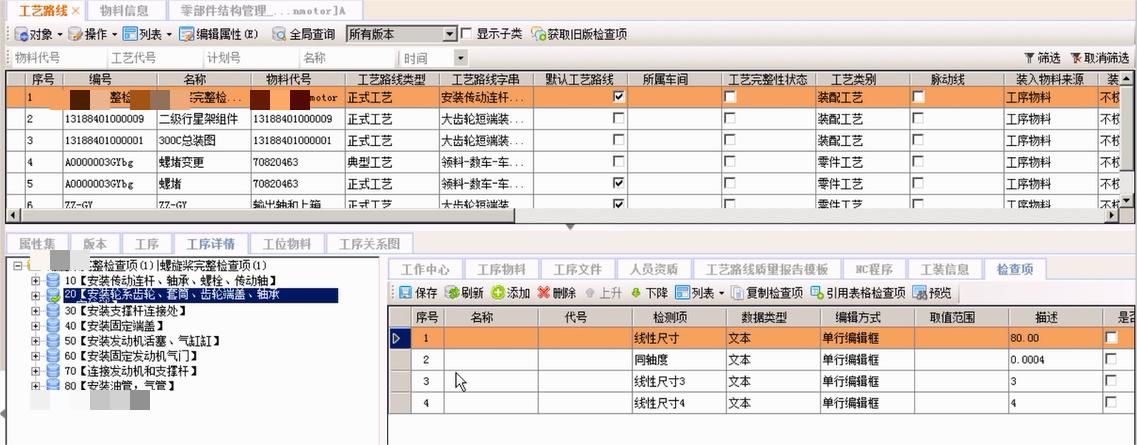The image size is (1137, 445).
Task: Open the 列表 menu beside 下降
Action: pos(700,293)
